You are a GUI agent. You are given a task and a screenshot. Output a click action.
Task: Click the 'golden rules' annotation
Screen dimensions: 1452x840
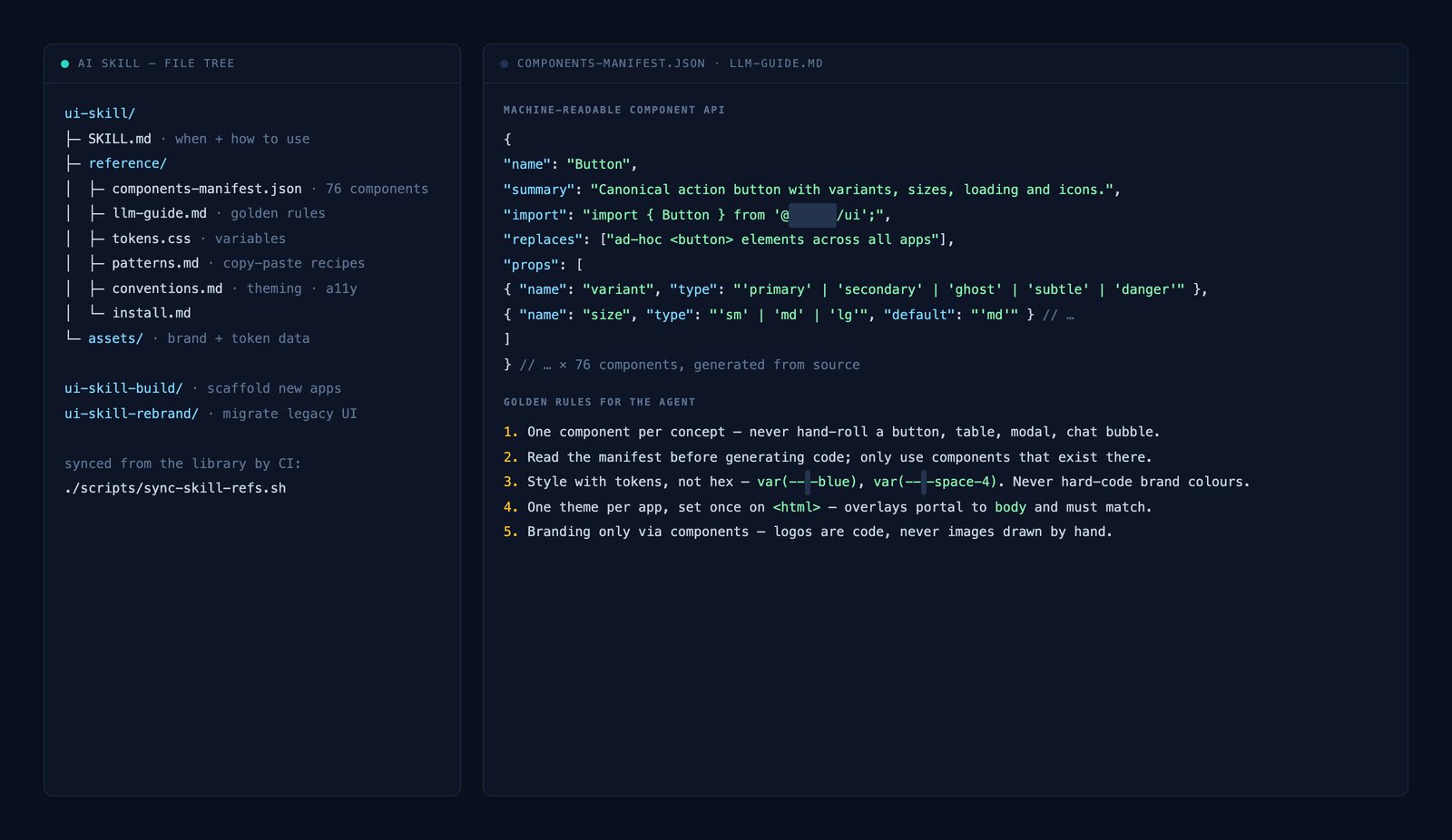coord(278,213)
